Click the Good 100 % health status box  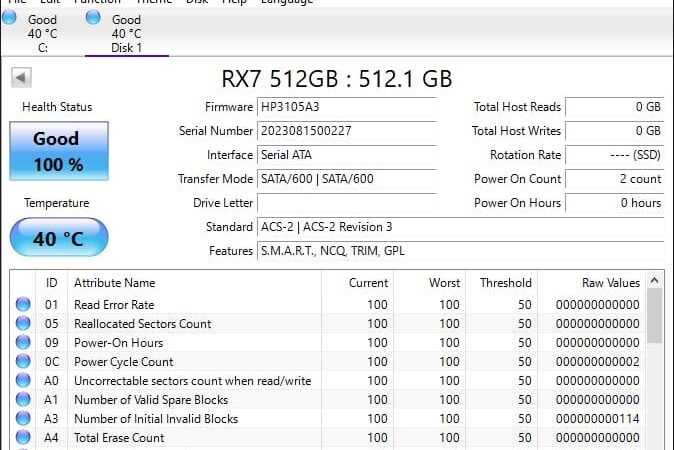(58, 151)
